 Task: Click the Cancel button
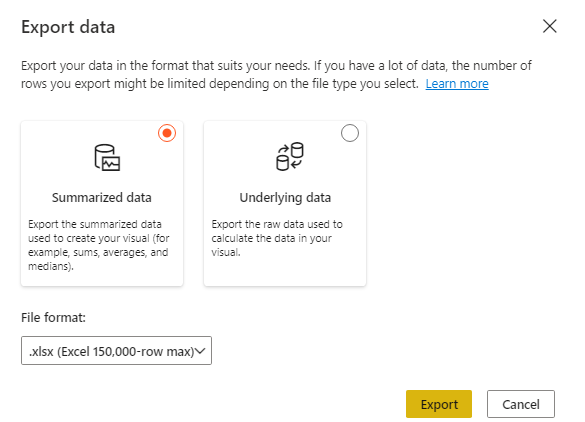tap(521, 404)
